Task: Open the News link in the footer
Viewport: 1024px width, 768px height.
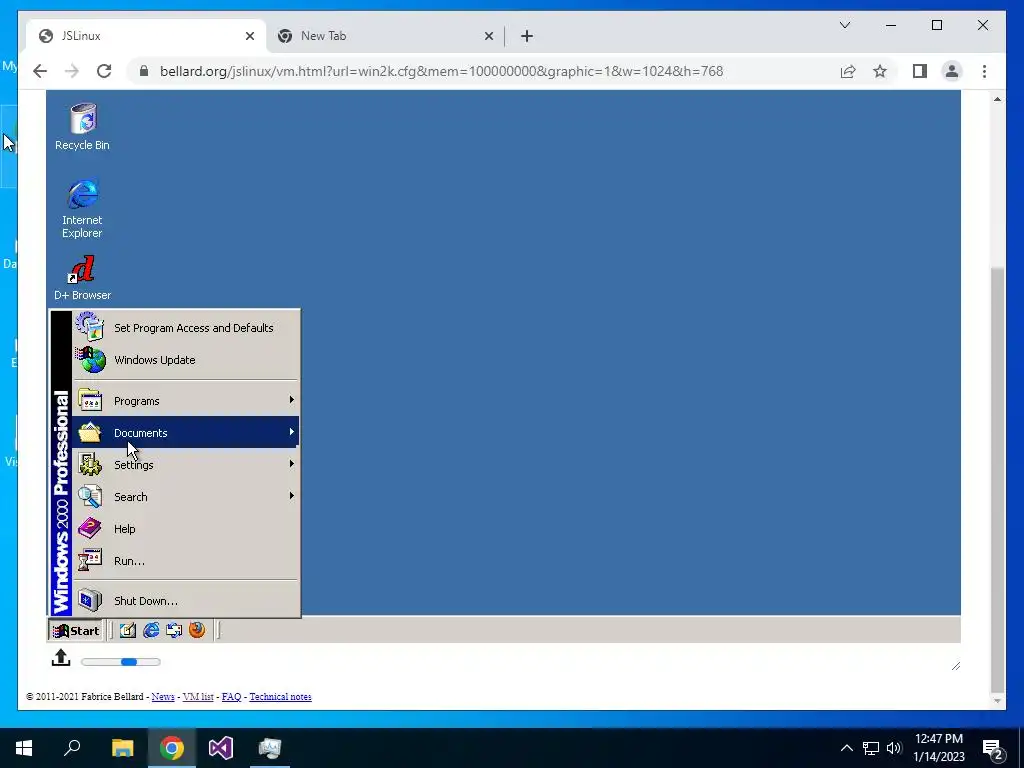Action: 163,697
